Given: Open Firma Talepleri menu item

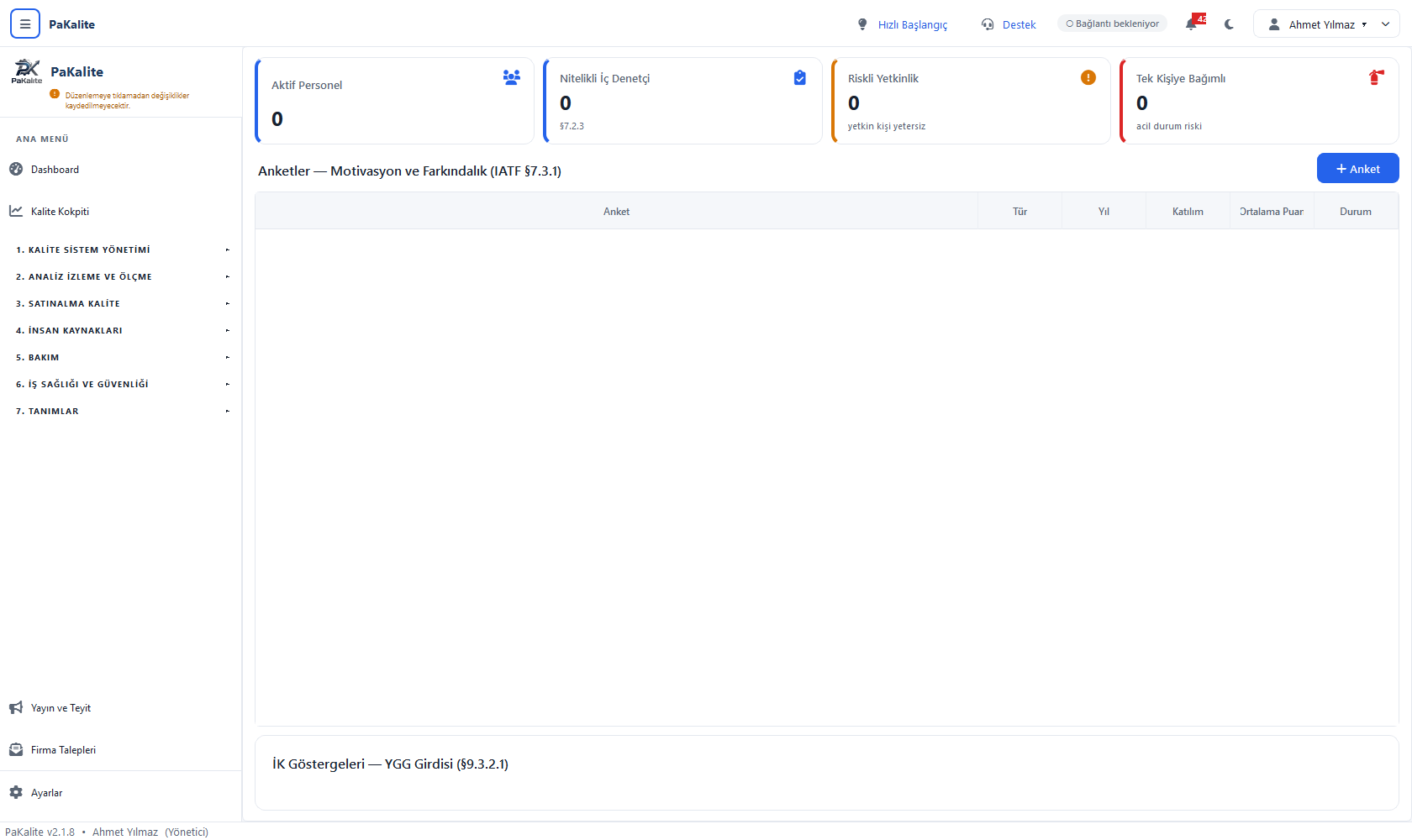Looking at the screenshot, I should pos(121,750).
